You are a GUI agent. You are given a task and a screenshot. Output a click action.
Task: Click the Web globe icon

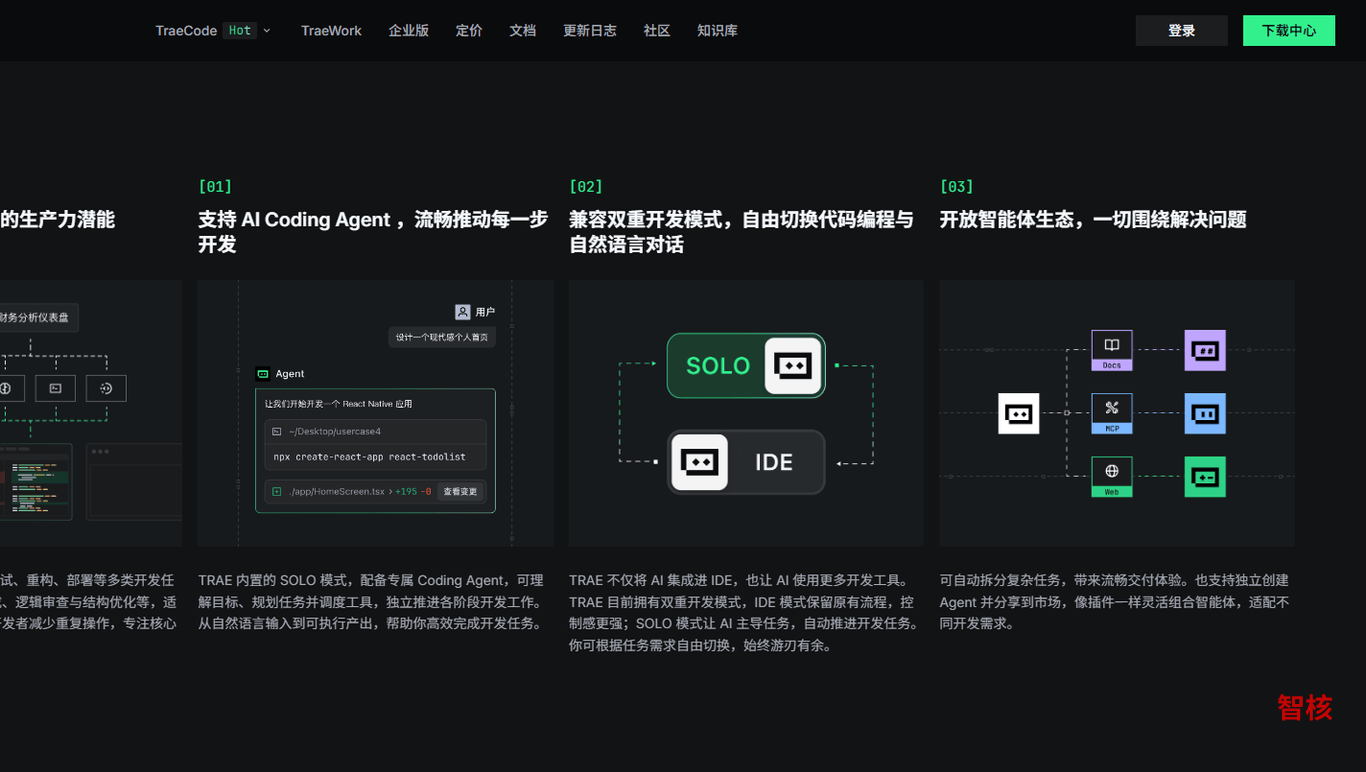pyautogui.click(x=1111, y=472)
